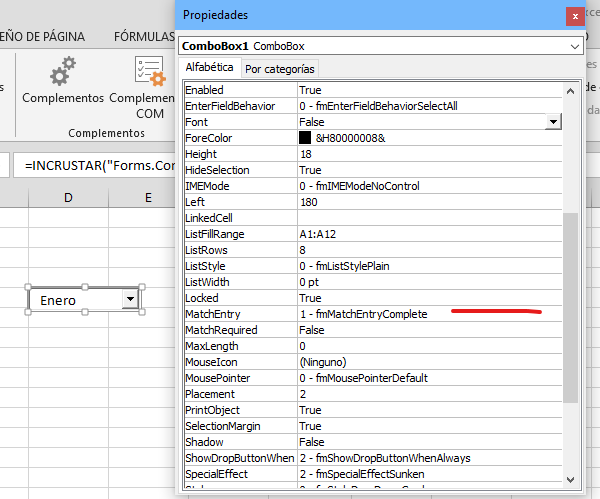Image resolution: width=600 pixels, height=499 pixels.
Task: Click the black ForeColor swatch
Action: click(x=306, y=138)
